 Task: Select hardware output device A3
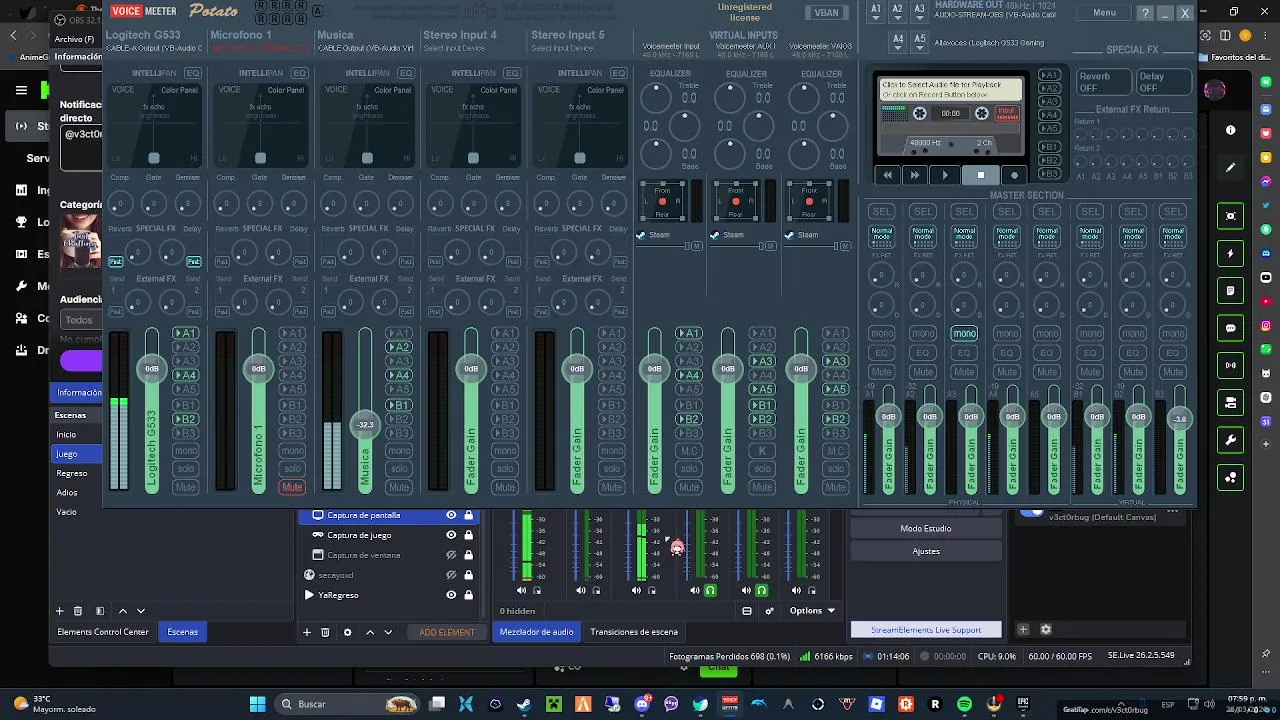[x=920, y=11]
